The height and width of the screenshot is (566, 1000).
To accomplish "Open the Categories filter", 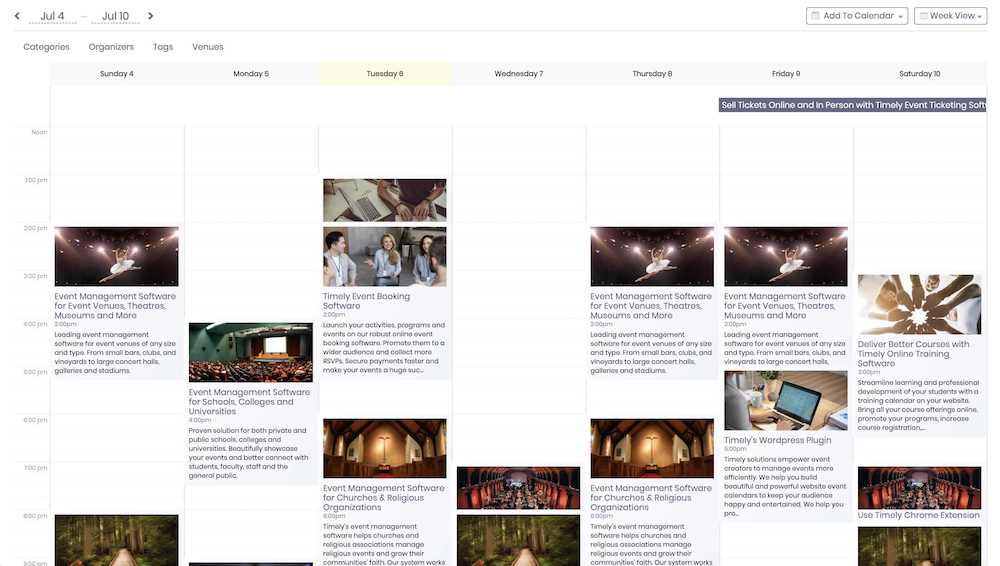I will click(46, 47).
